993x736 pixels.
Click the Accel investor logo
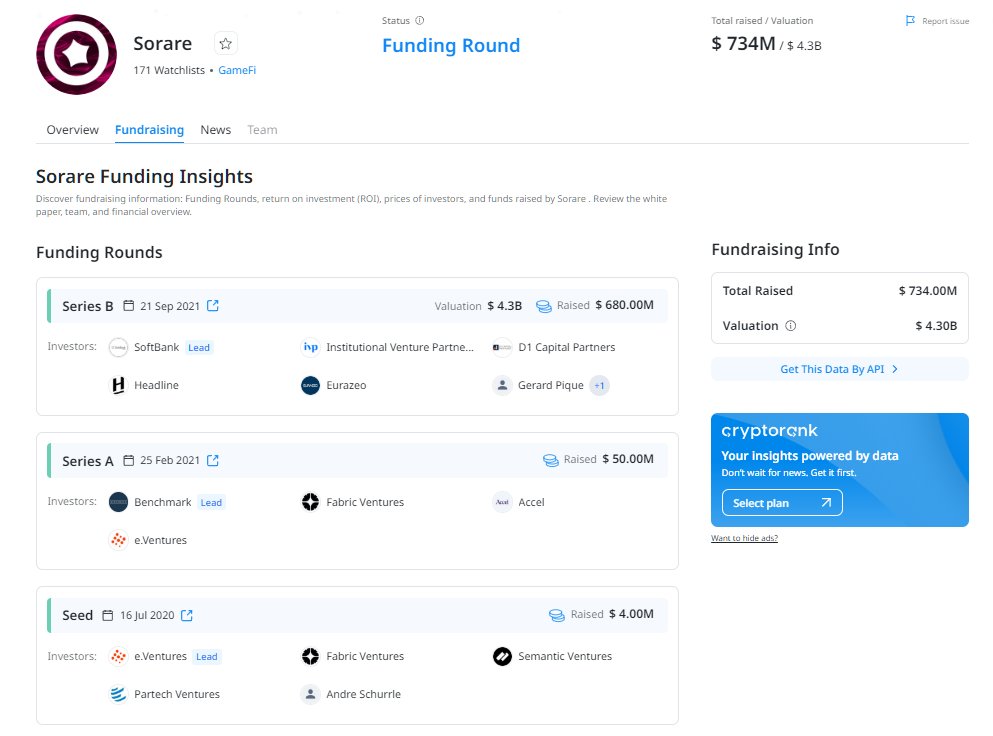pyautogui.click(x=502, y=502)
